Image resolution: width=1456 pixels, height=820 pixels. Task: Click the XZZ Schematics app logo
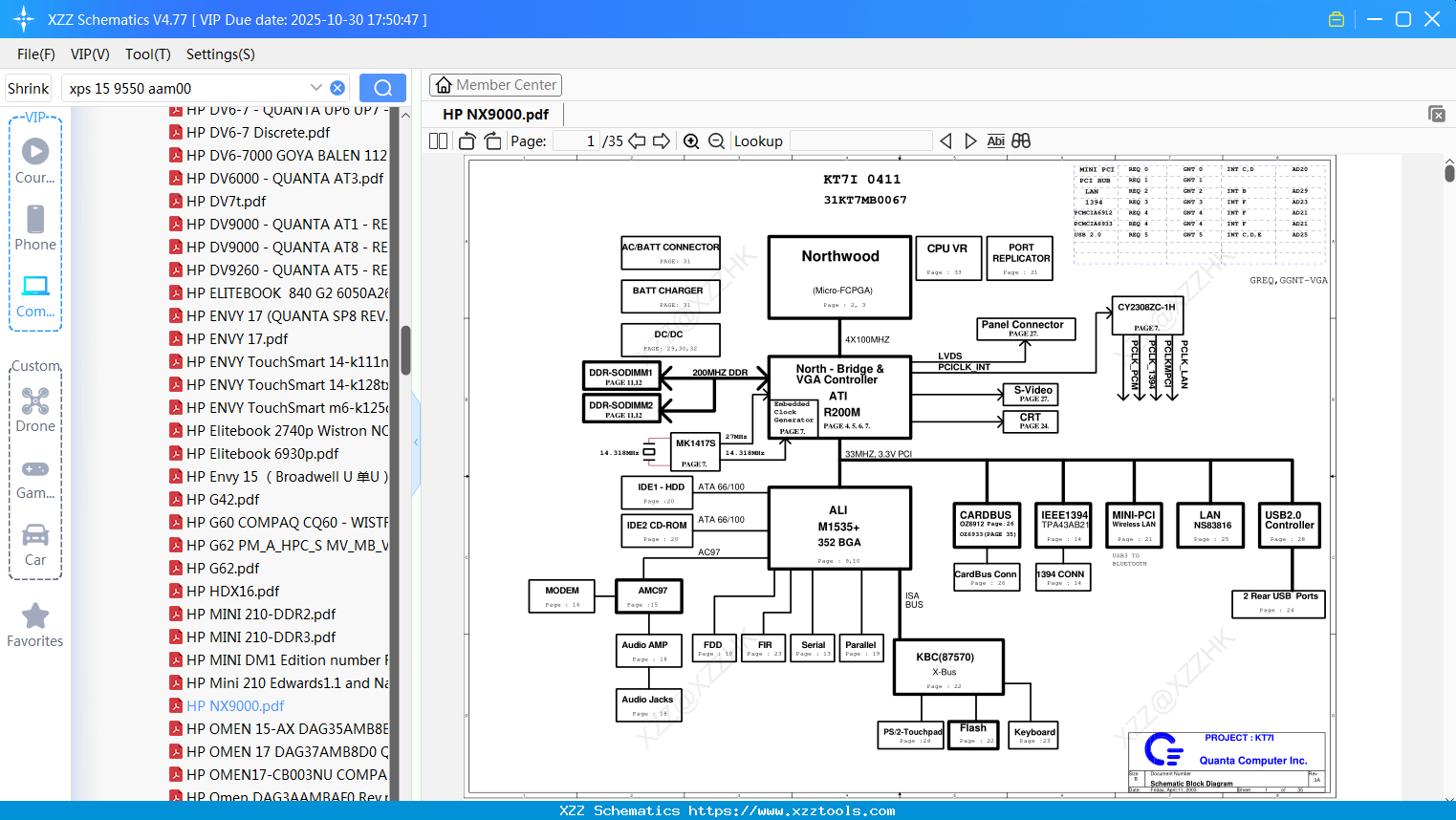(x=24, y=19)
